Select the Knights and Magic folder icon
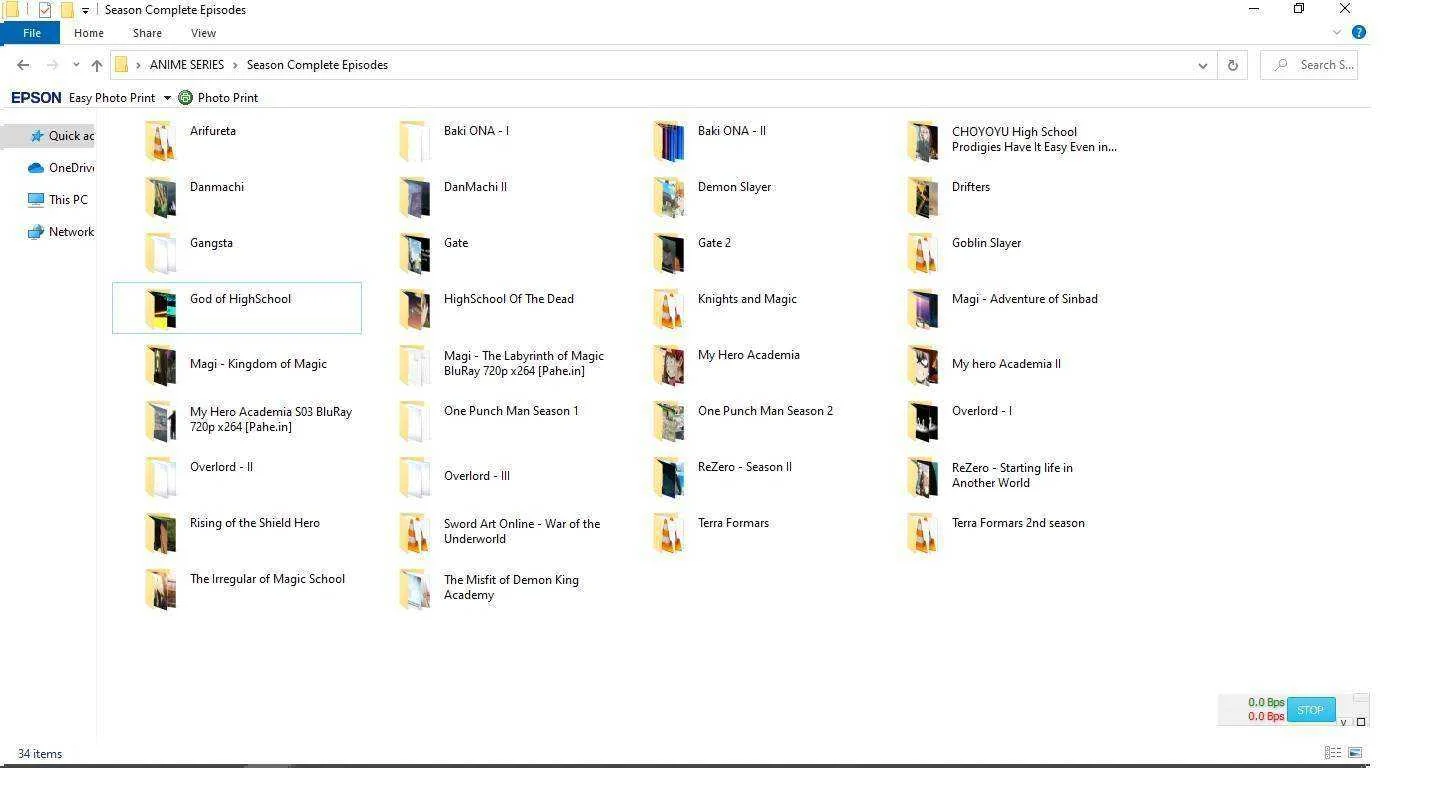Screen dimensions: 1440x809 (669, 309)
